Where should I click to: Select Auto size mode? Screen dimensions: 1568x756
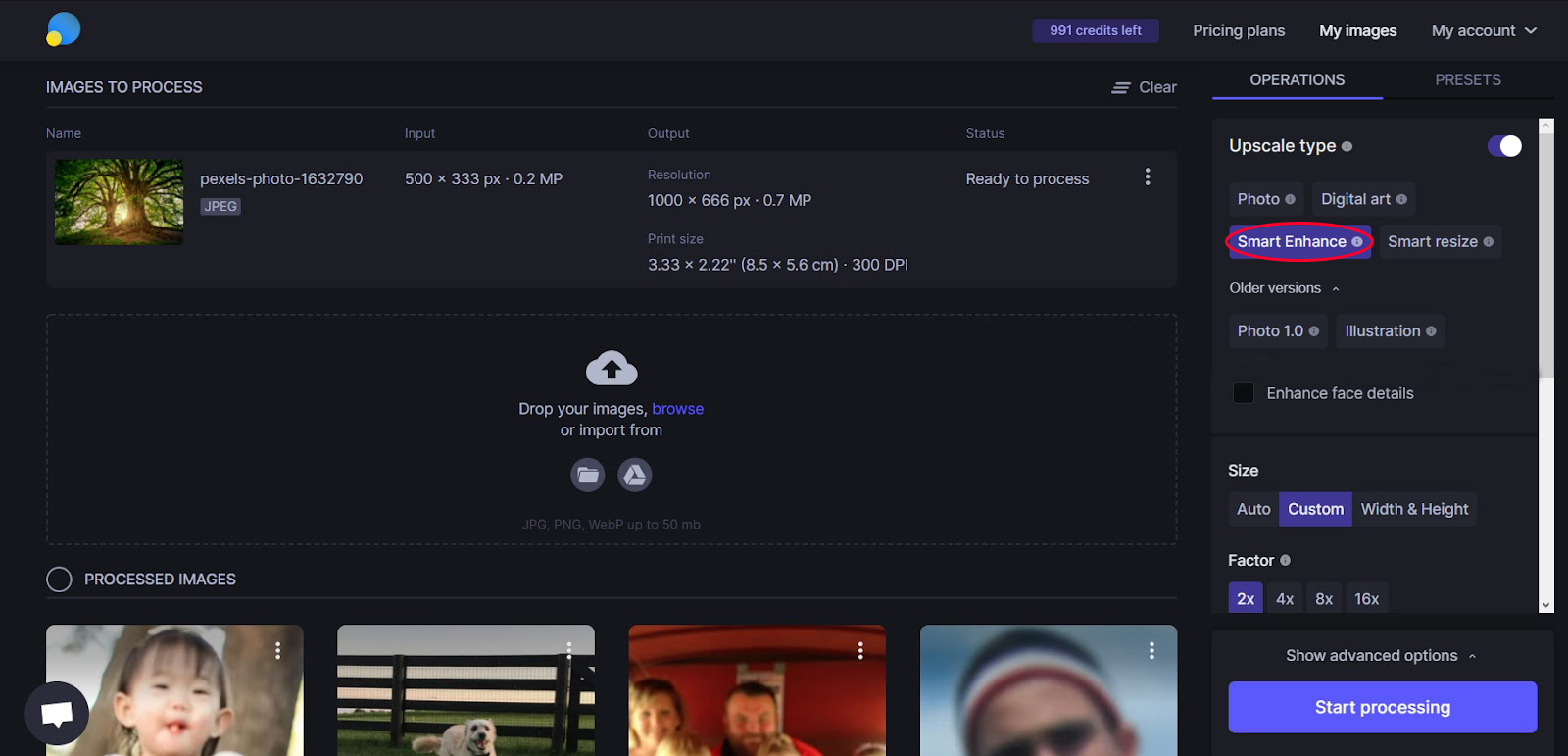[x=1253, y=509]
